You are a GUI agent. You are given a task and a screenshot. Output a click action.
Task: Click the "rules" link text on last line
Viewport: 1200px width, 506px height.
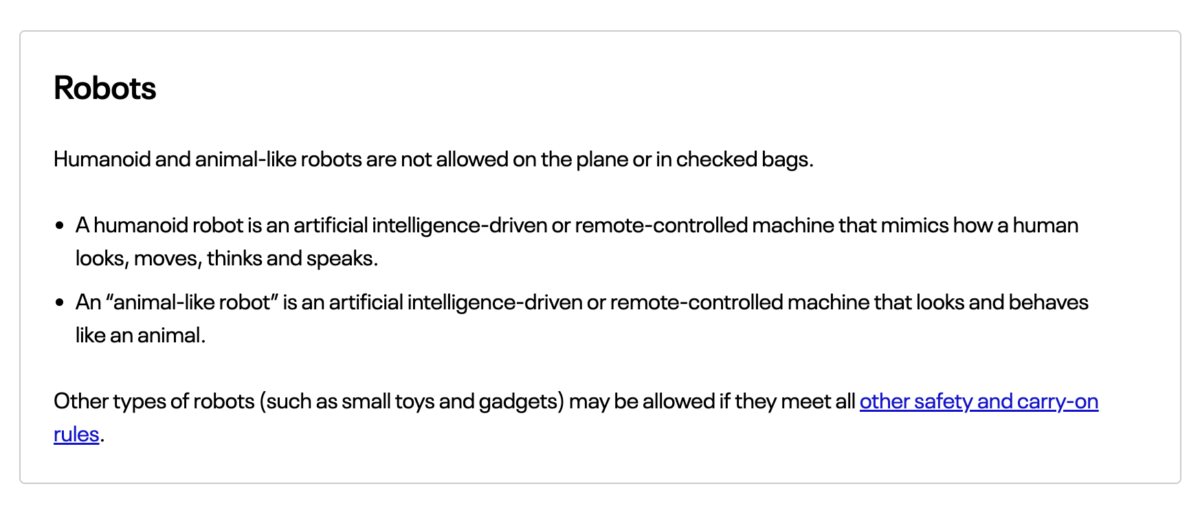point(77,435)
